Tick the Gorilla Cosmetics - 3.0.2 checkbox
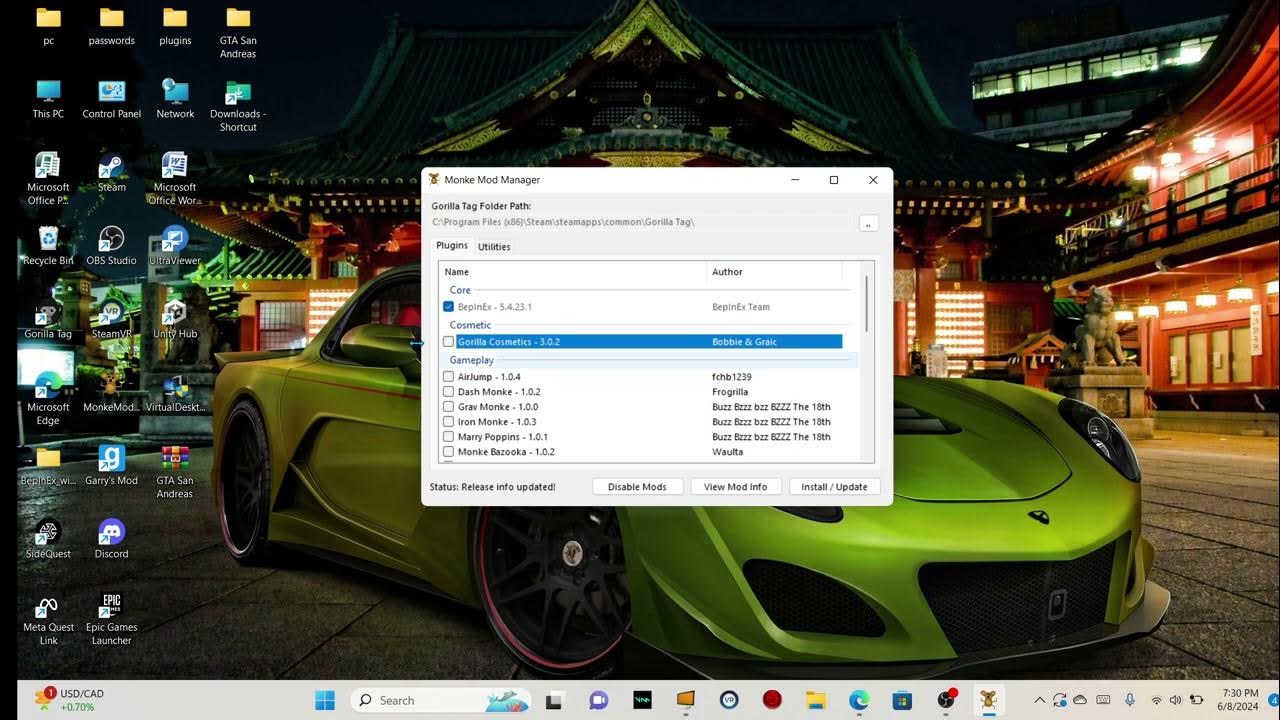 pyautogui.click(x=448, y=342)
